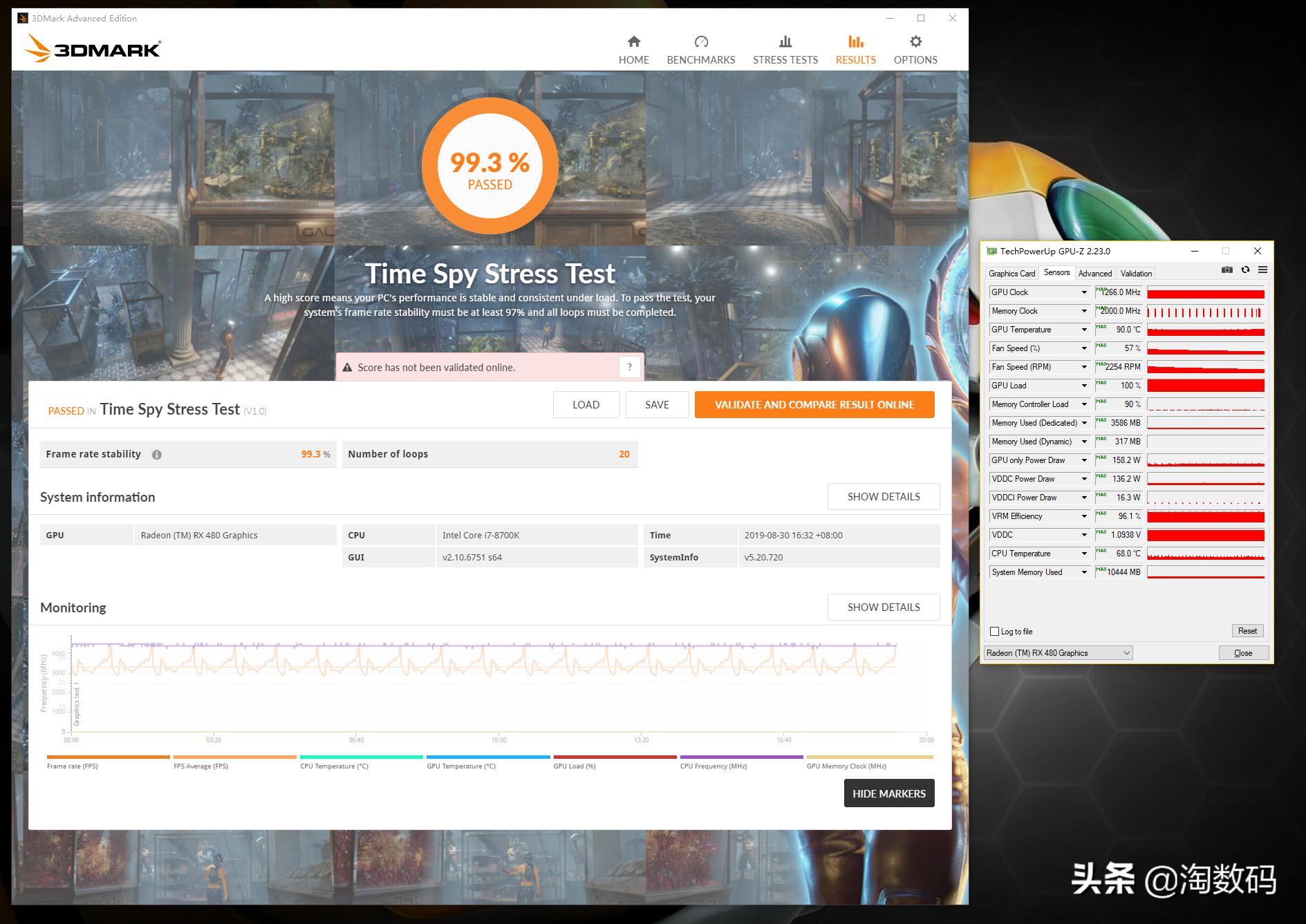Open the GPU-Z hamburger menu
This screenshot has height=924, width=1306.
[x=1262, y=270]
